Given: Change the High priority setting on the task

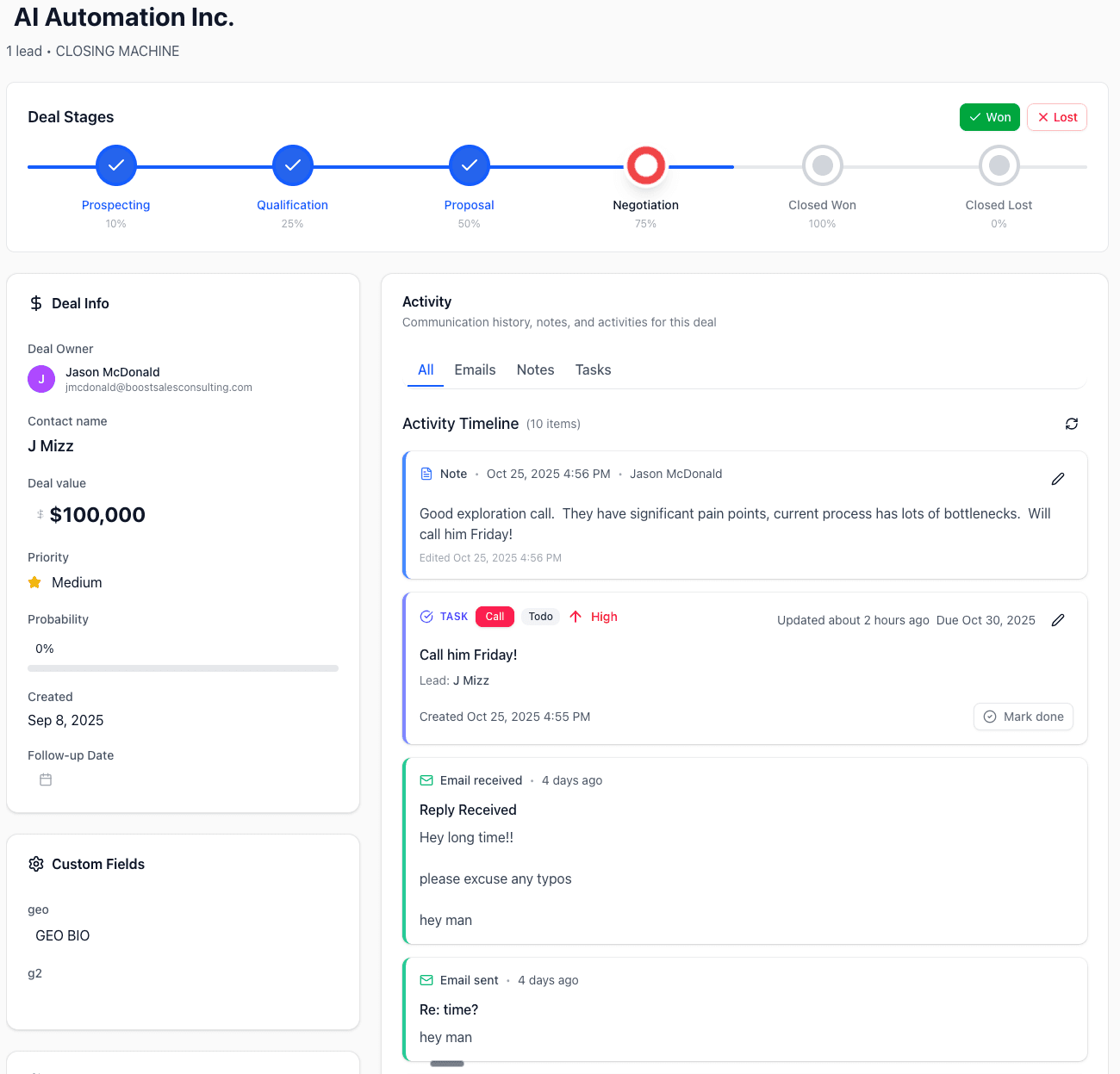Looking at the screenshot, I should (594, 616).
